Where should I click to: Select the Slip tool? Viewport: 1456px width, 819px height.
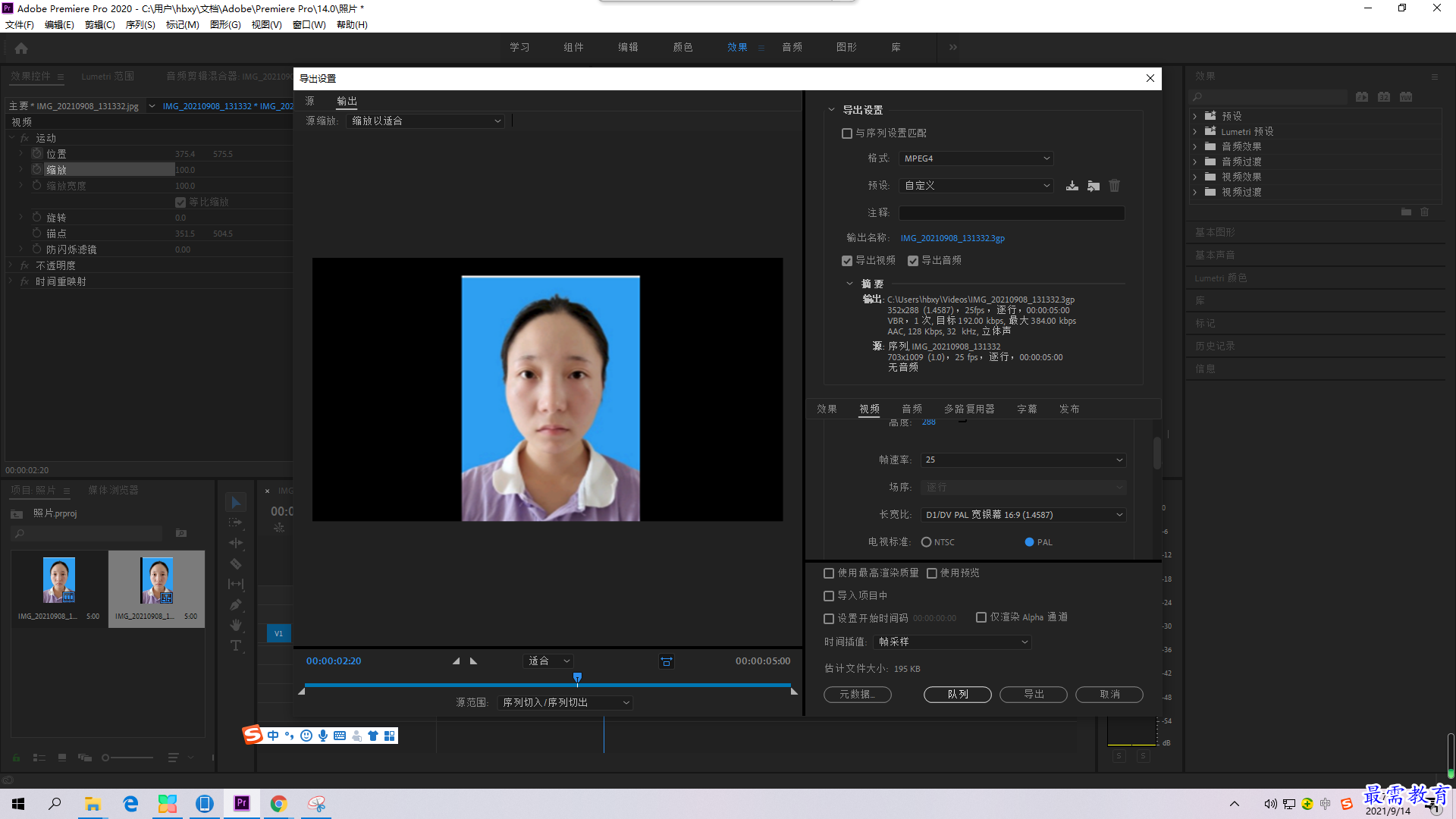coord(236,584)
